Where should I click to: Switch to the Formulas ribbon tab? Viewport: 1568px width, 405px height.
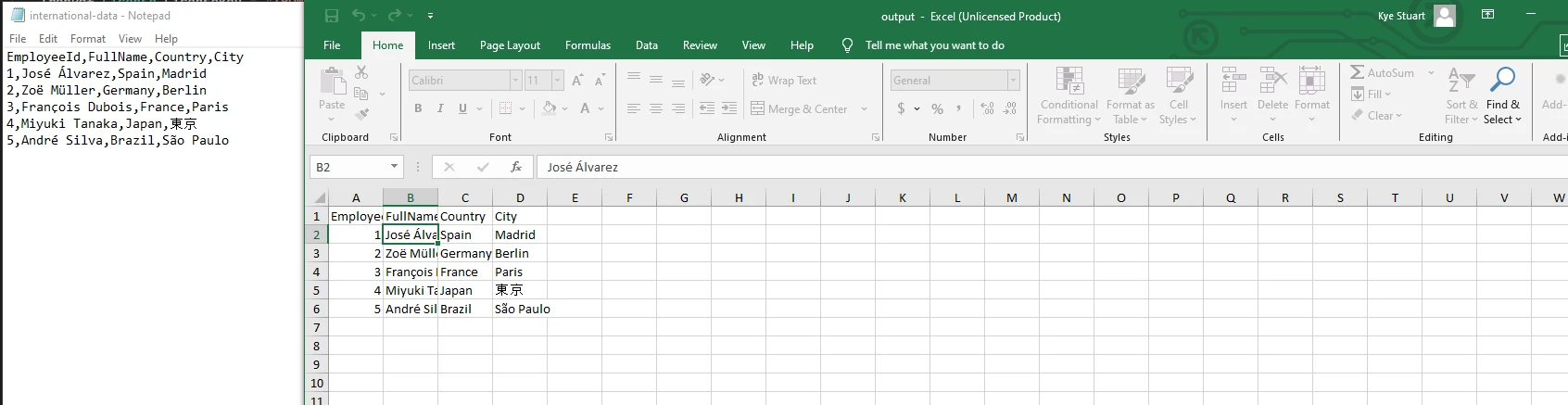pos(588,45)
